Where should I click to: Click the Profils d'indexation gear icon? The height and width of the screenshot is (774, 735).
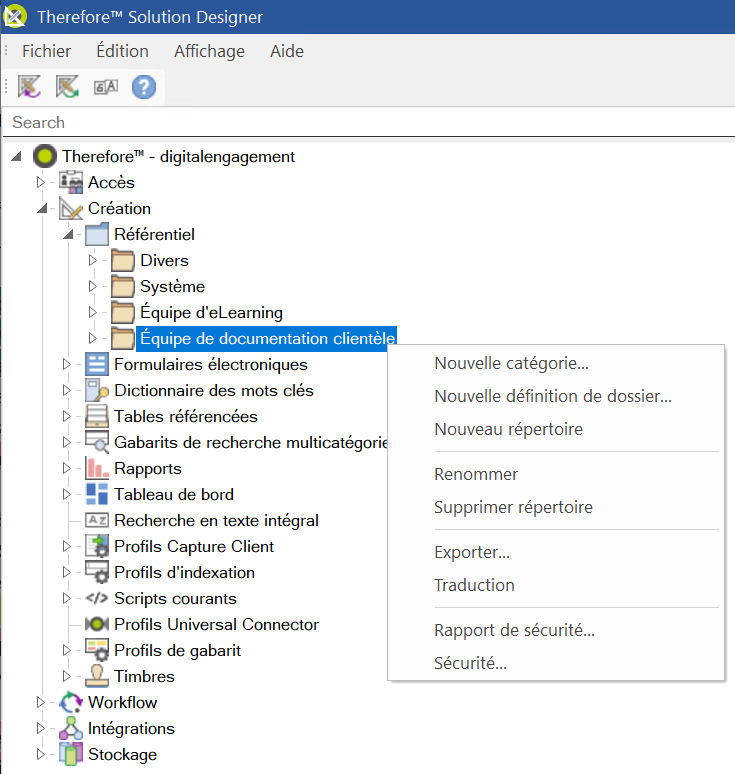click(97, 572)
